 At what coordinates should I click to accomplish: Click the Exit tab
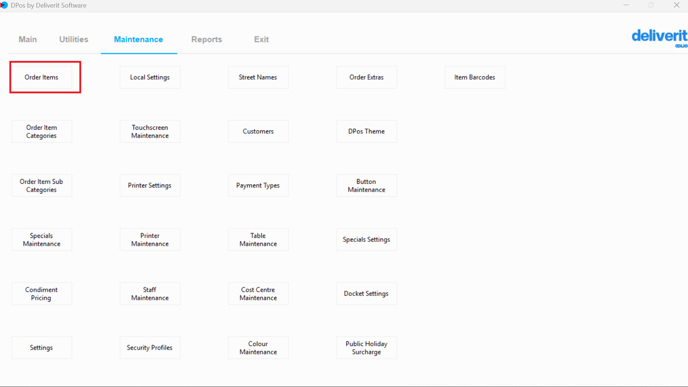tap(262, 39)
